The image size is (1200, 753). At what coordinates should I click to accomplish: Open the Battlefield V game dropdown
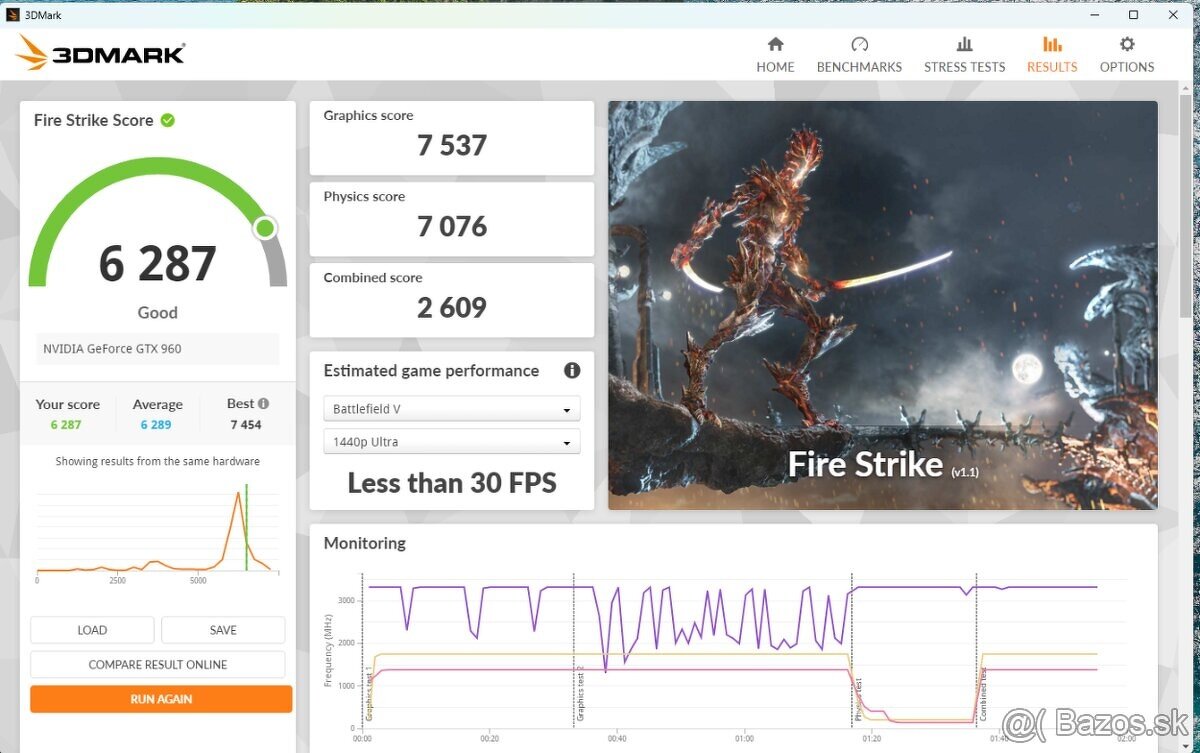(x=452, y=409)
